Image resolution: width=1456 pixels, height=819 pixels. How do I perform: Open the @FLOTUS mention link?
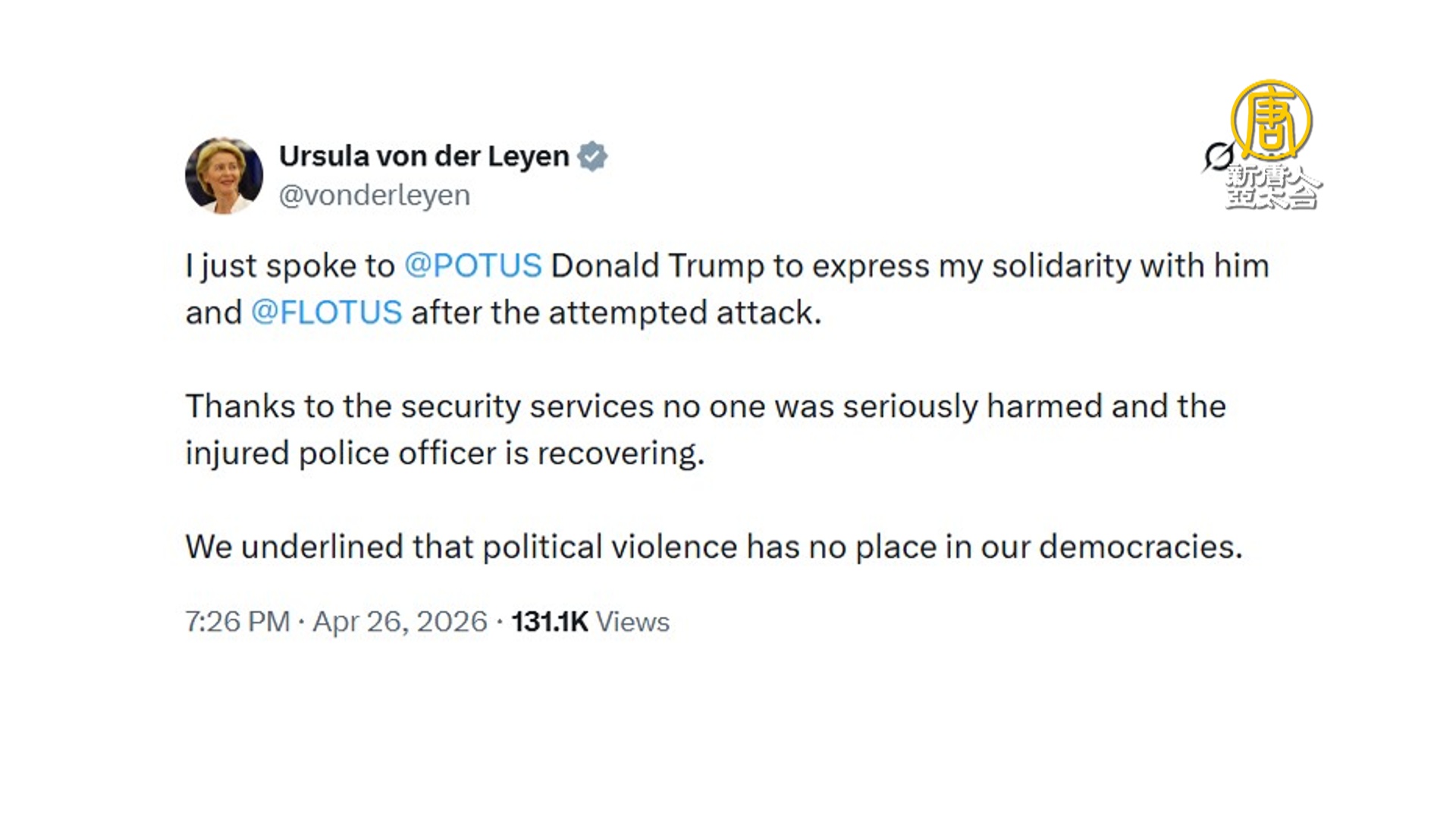[326, 312]
